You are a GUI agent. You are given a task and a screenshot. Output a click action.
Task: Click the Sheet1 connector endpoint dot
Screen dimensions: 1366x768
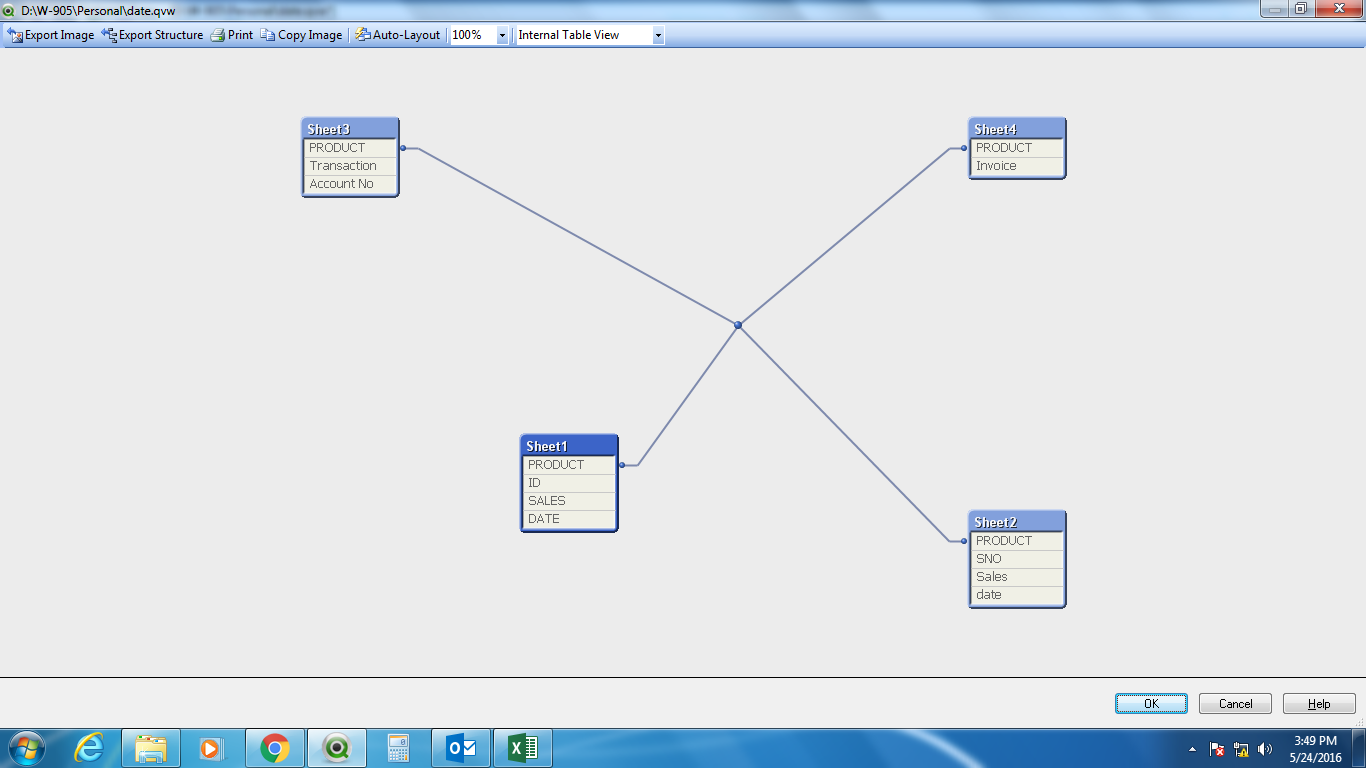coord(622,465)
